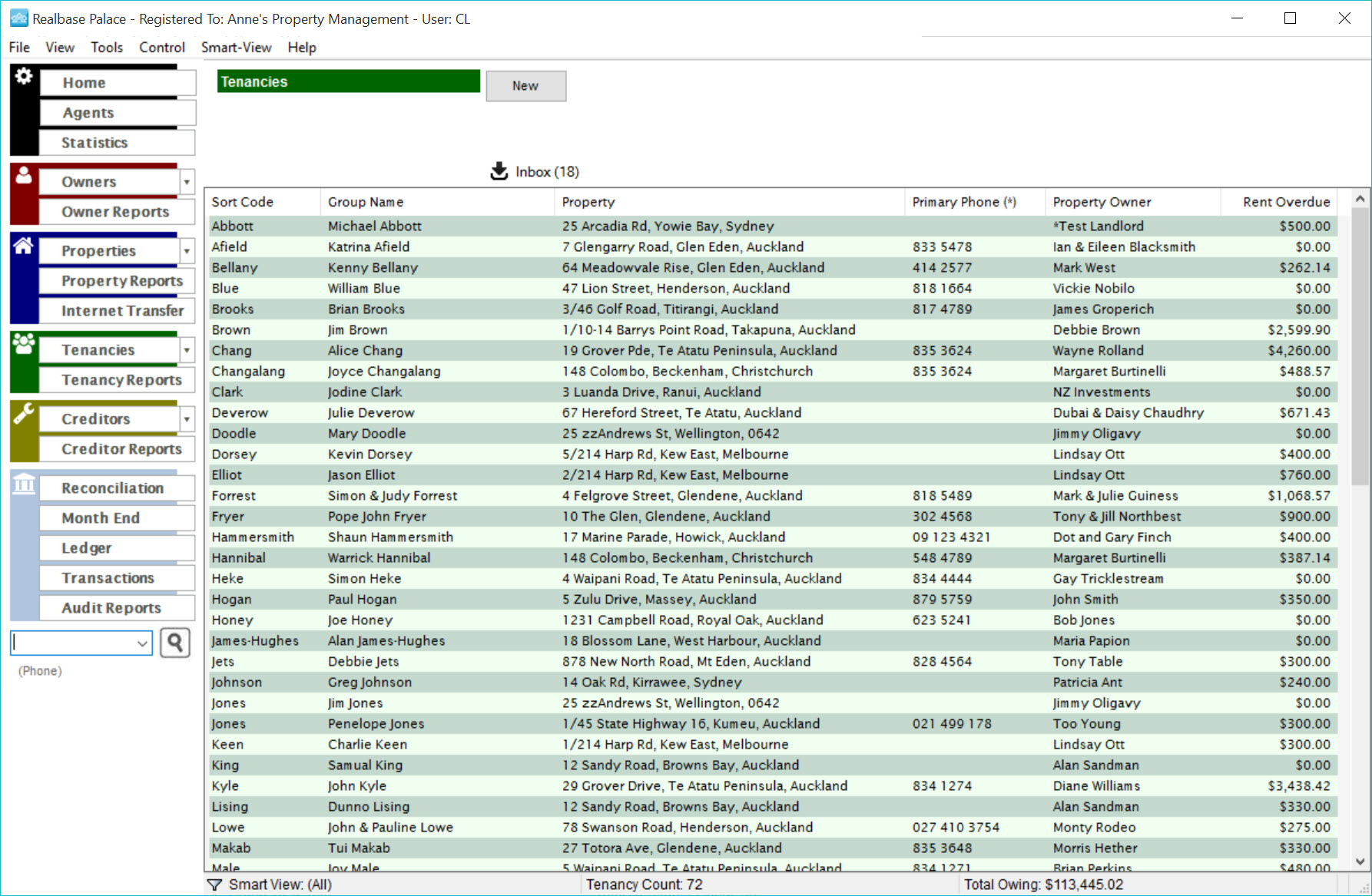Image resolution: width=1372 pixels, height=896 pixels.
Task: Click the bank building icon beside Reconciliation
Action: [24, 484]
